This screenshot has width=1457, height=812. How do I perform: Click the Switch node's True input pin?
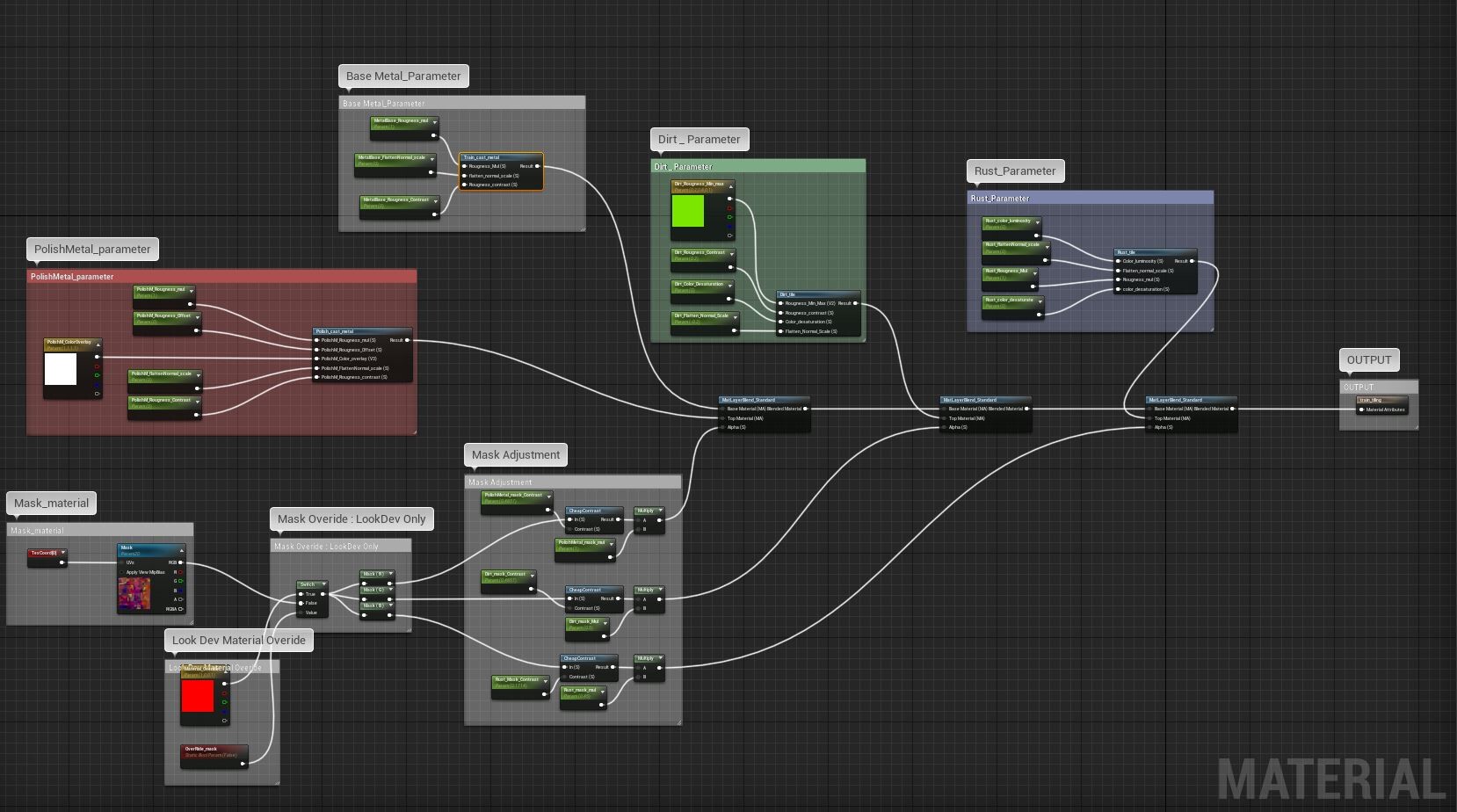301,594
